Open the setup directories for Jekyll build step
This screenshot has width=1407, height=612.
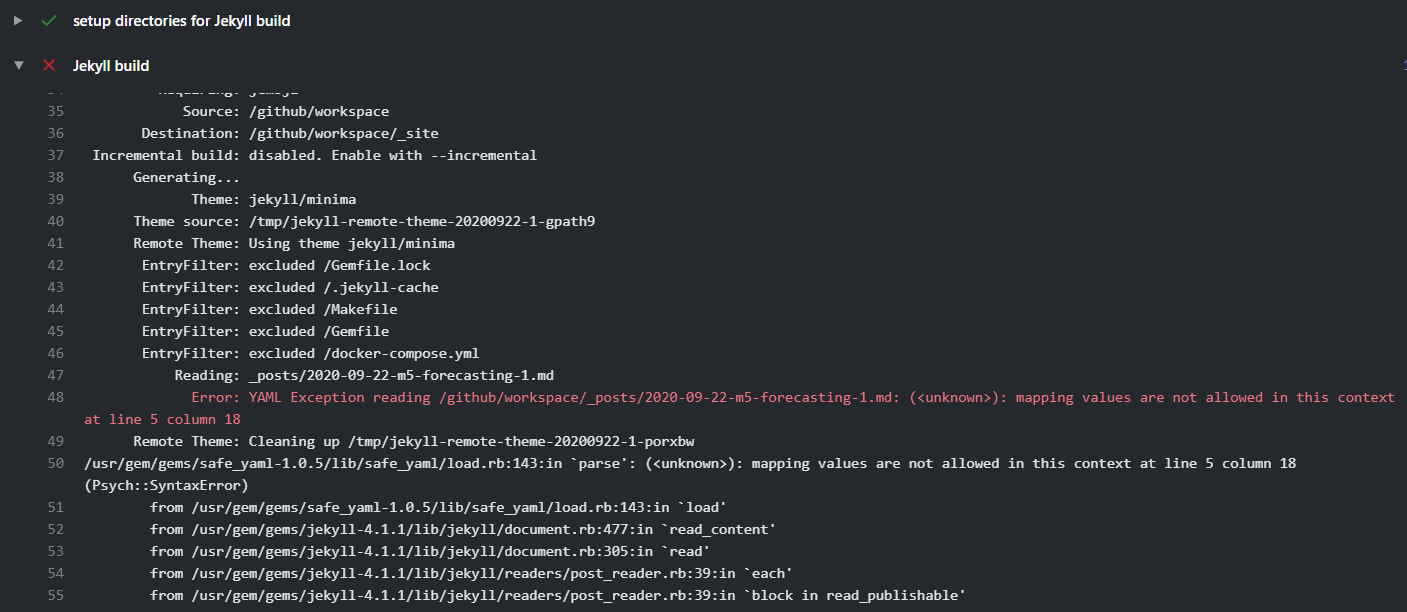(x=181, y=20)
